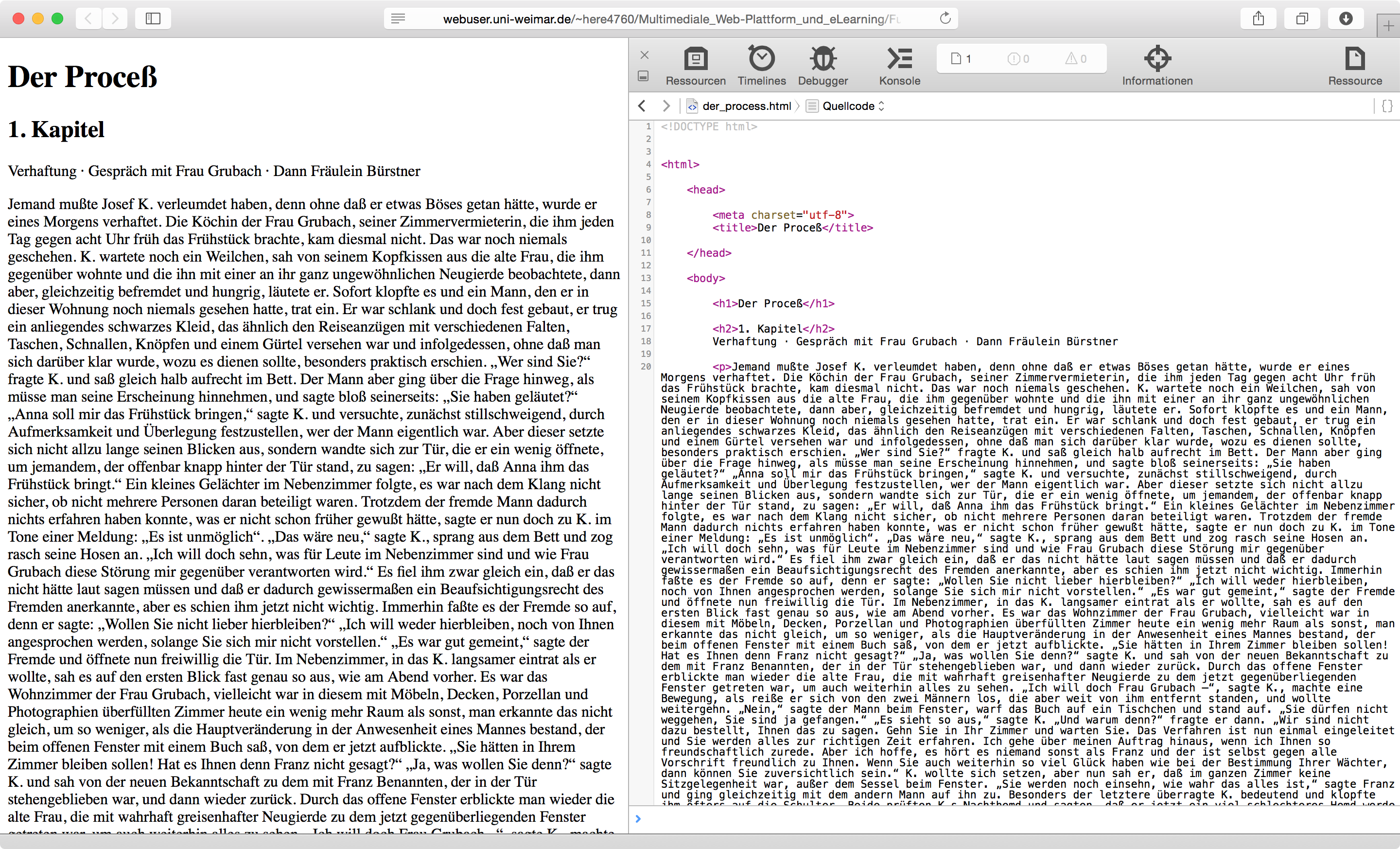Show resource count in activity viewer
This screenshot has width=1400, height=849.
tap(962, 58)
